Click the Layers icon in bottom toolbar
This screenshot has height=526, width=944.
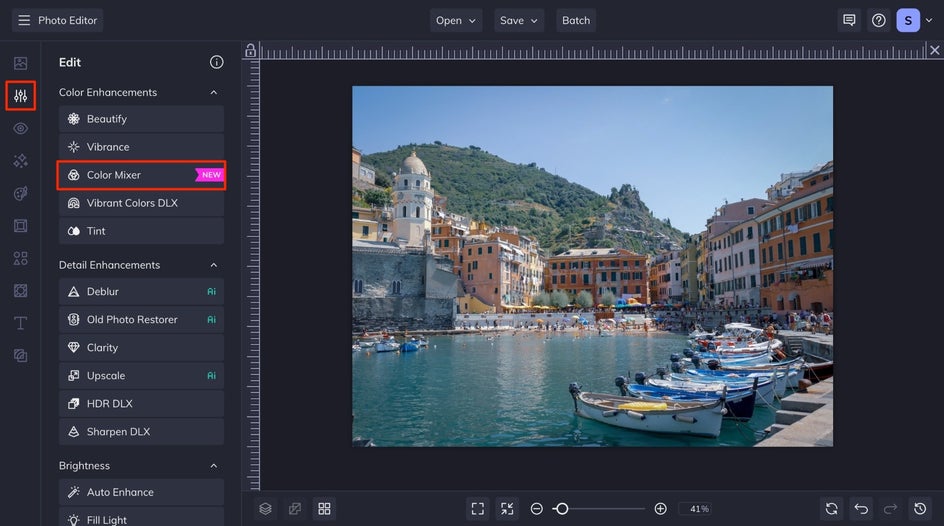[x=265, y=509]
